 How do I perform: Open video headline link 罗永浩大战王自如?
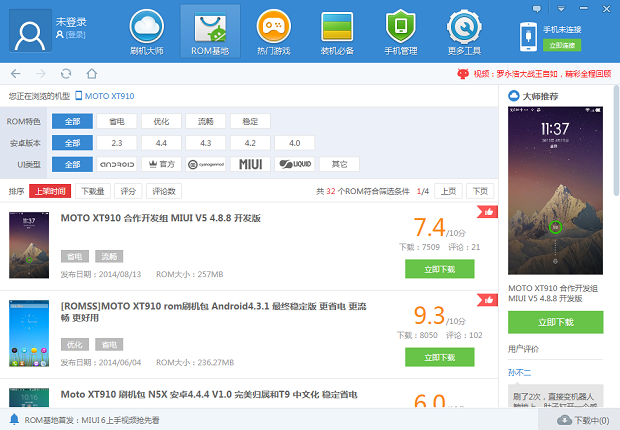(x=542, y=74)
